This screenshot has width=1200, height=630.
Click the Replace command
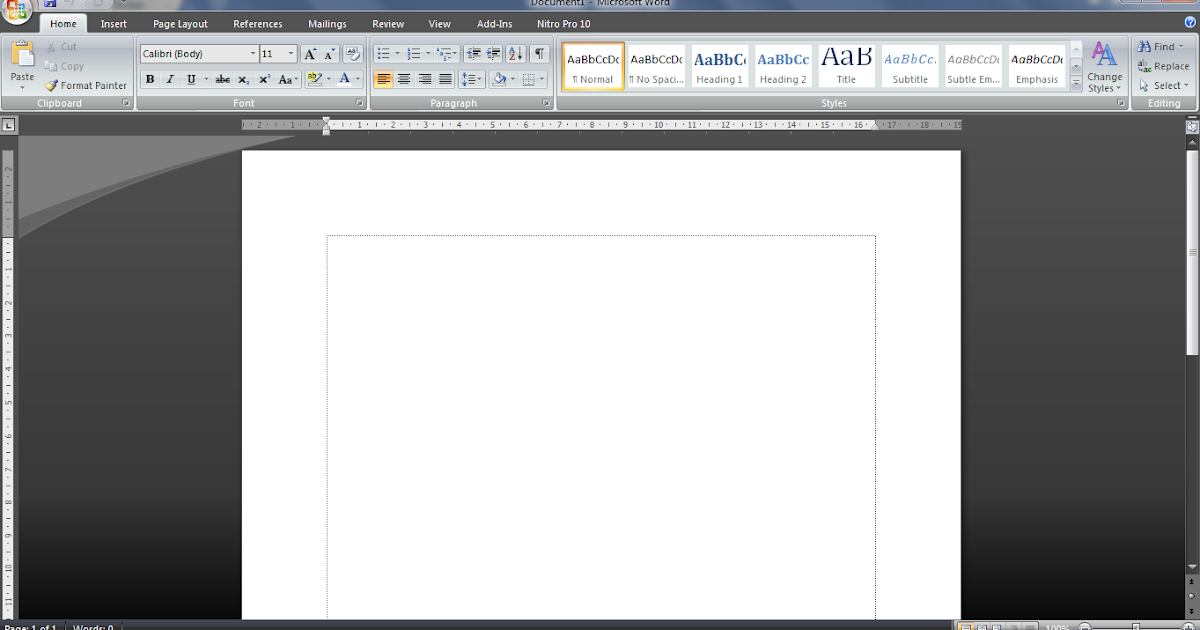click(x=1167, y=66)
